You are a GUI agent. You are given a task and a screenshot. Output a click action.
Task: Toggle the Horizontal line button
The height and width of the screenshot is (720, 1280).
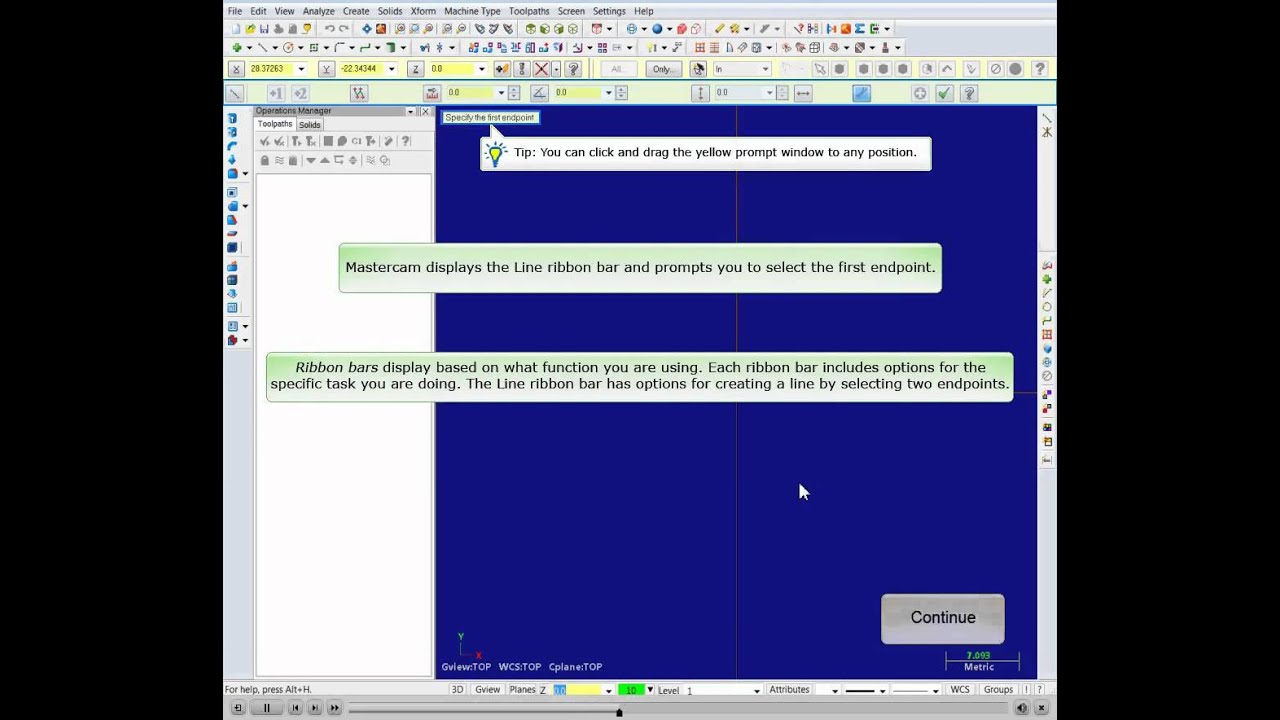(803, 93)
